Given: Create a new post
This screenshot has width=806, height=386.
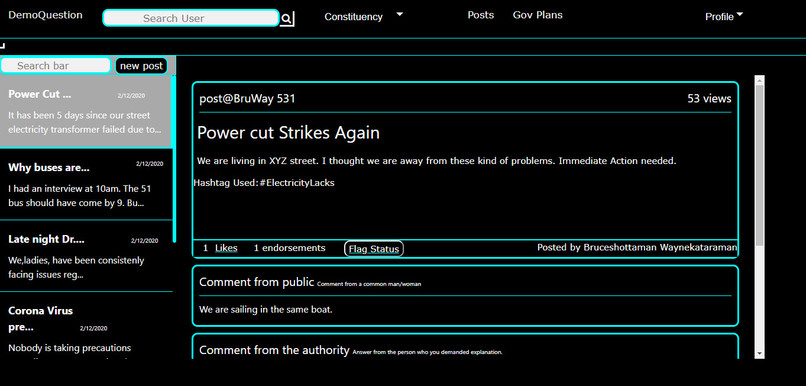Looking at the screenshot, I should click(141, 66).
